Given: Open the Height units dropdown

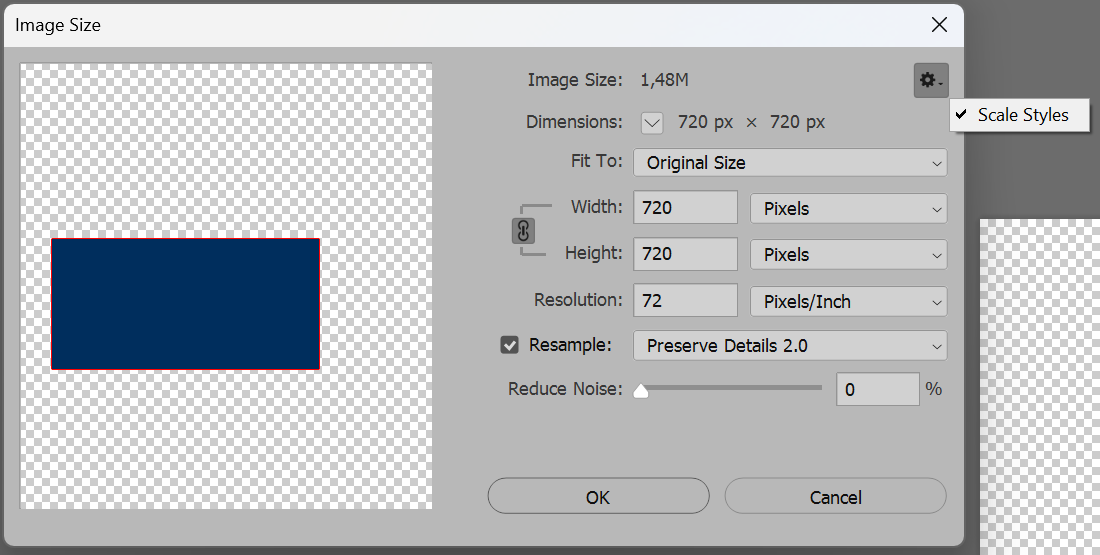Looking at the screenshot, I should pos(848,255).
